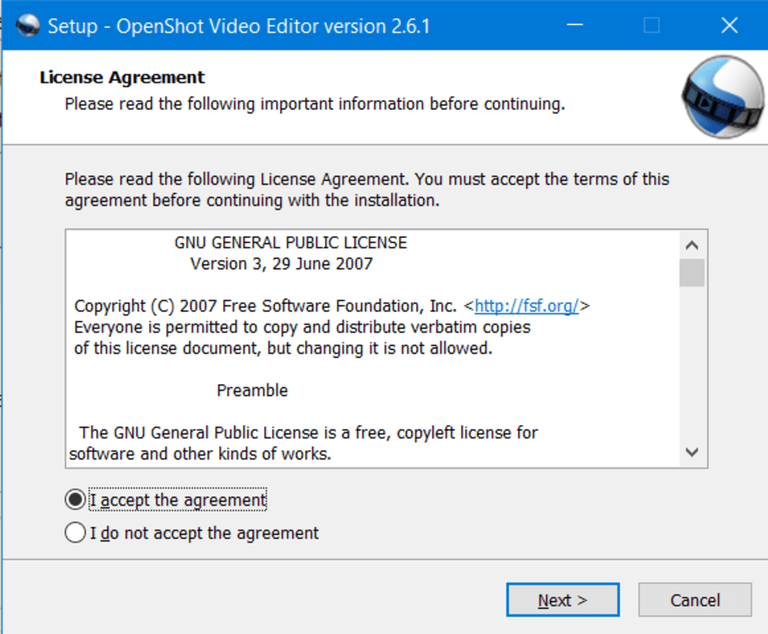Click the OpenShot icon in title bar
Image resolution: width=768 pixels, height=634 pixels.
27,25
